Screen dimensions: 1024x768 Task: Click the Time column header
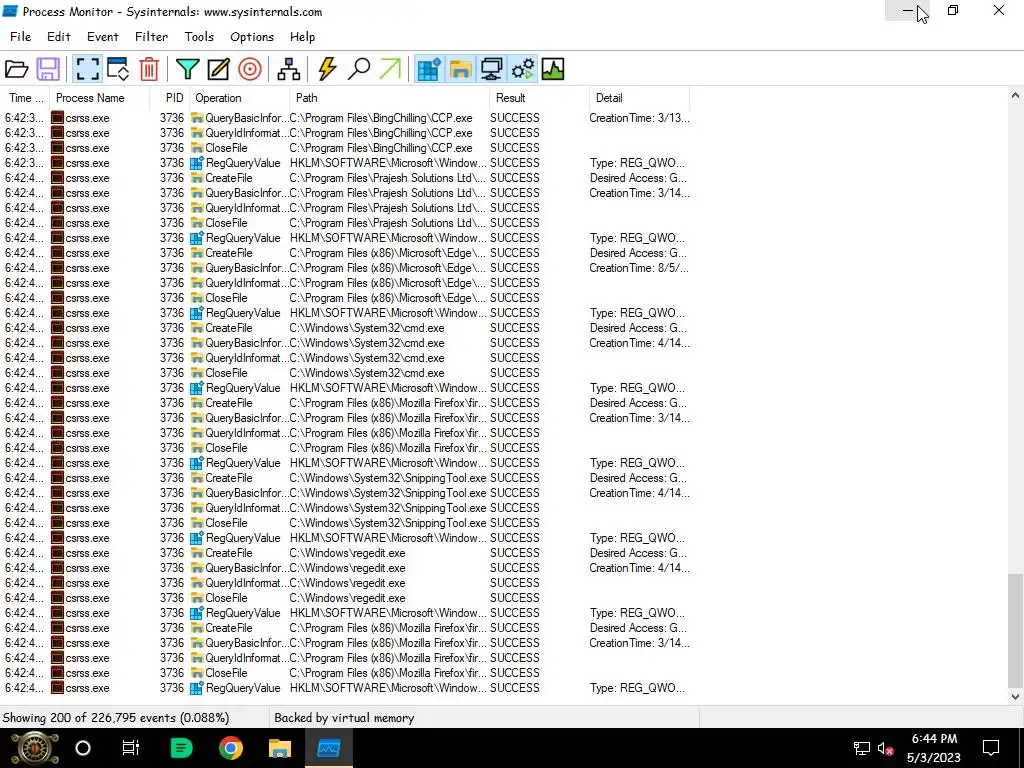(25, 98)
